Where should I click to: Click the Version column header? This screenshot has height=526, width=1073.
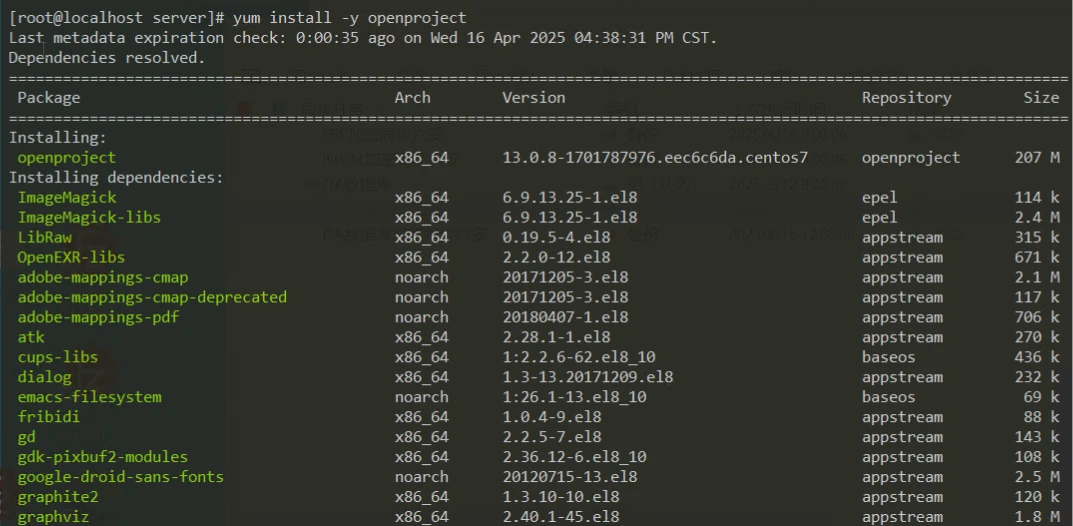(534, 98)
